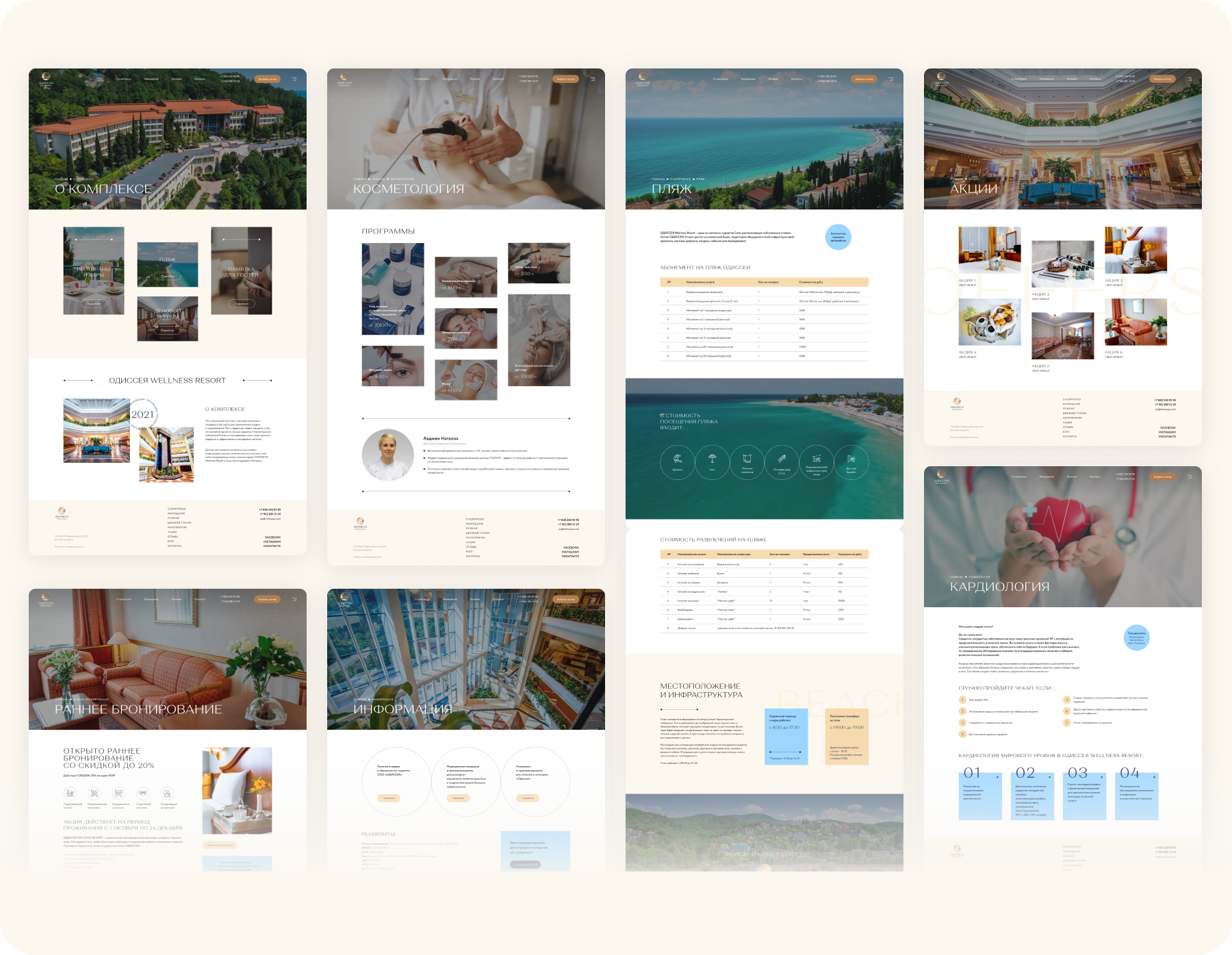1232x955 pixels.
Task: Click the beach umbrella icon circle
Action: [x=712, y=462]
